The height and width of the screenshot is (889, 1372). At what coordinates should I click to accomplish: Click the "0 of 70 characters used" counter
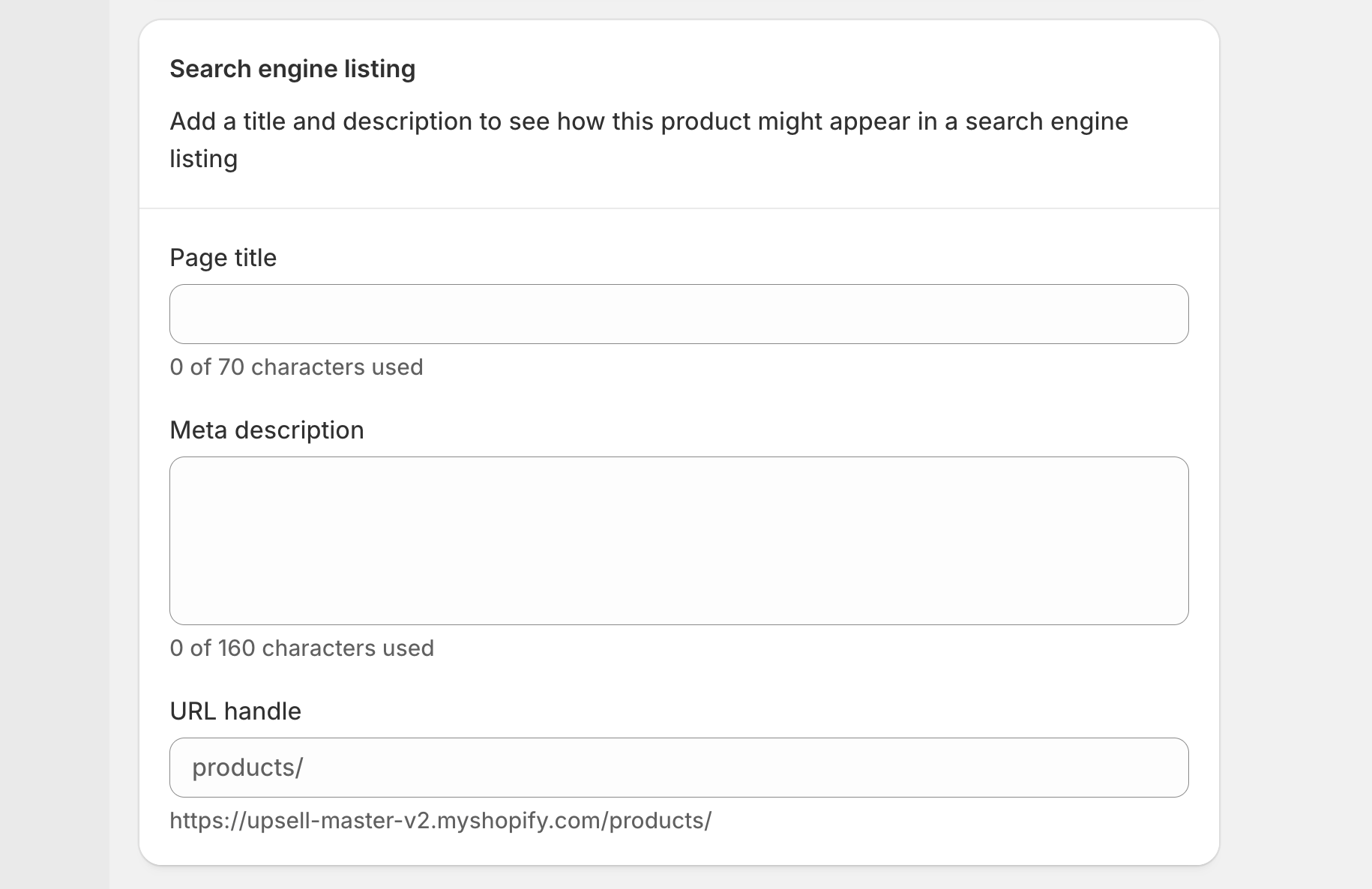(x=296, y=367)
